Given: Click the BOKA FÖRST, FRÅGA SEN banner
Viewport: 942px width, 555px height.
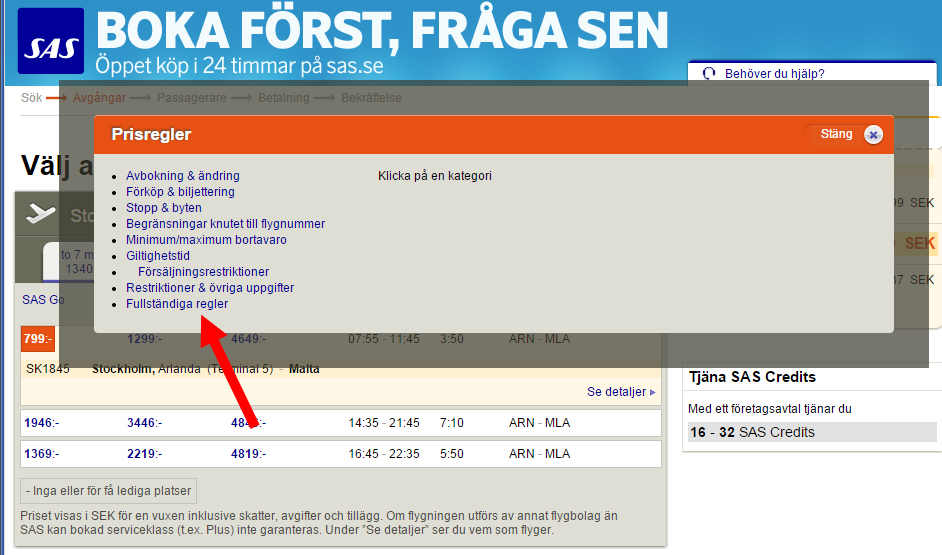Looking at the screenshot, I should click(x=381, y=30).
